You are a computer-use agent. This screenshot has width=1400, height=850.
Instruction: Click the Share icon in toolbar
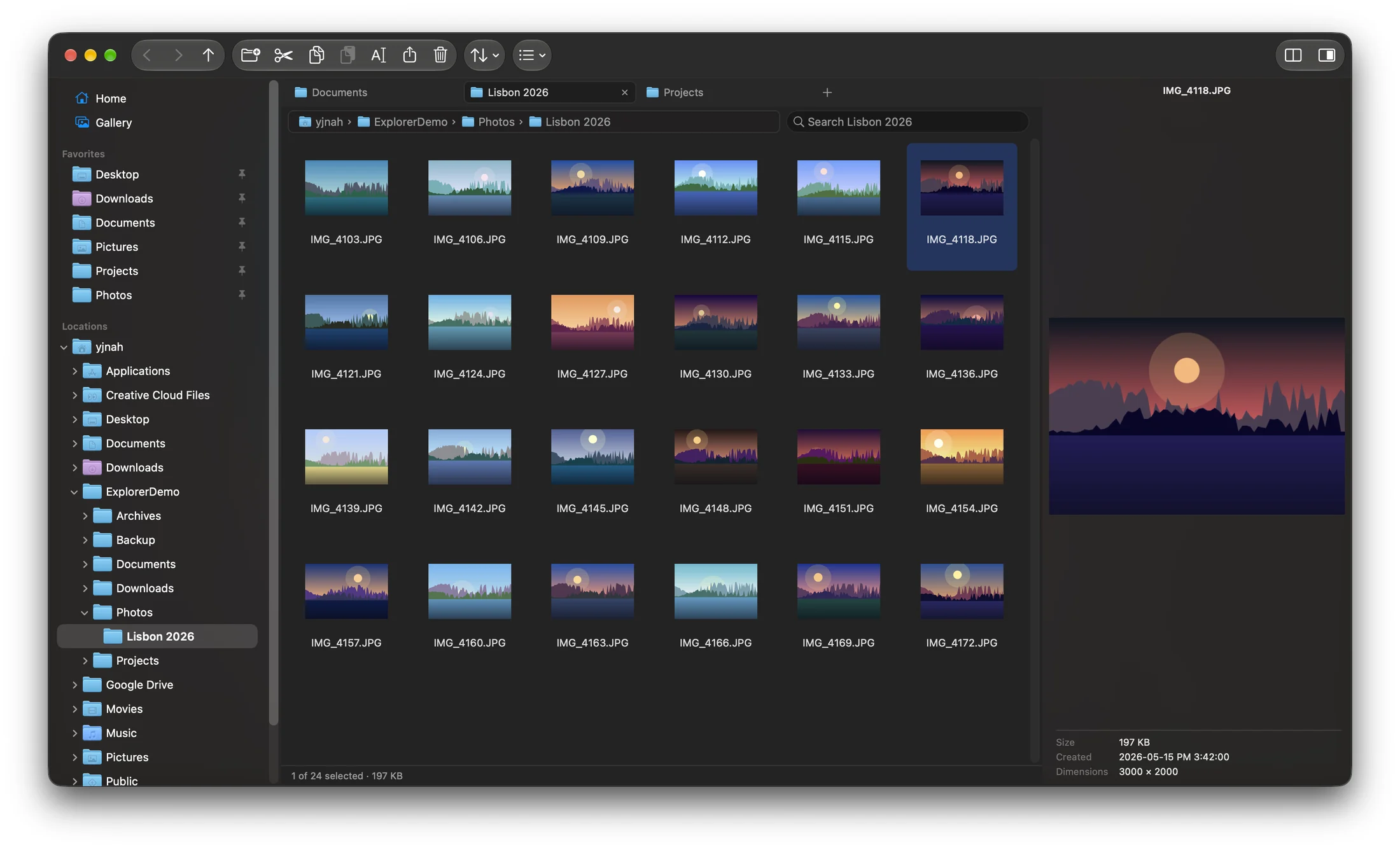(x=409, y=55)
